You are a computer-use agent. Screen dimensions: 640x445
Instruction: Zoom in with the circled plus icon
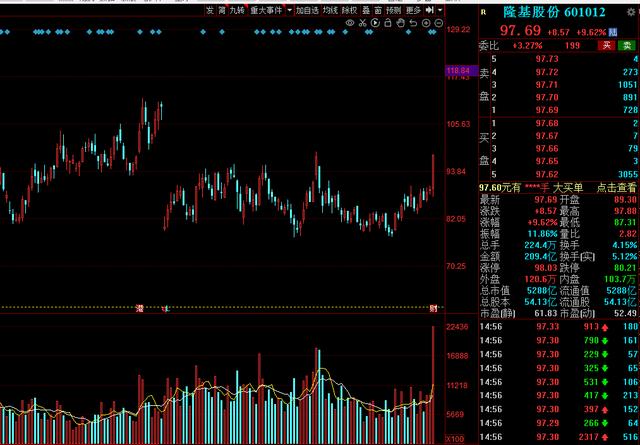426,23
